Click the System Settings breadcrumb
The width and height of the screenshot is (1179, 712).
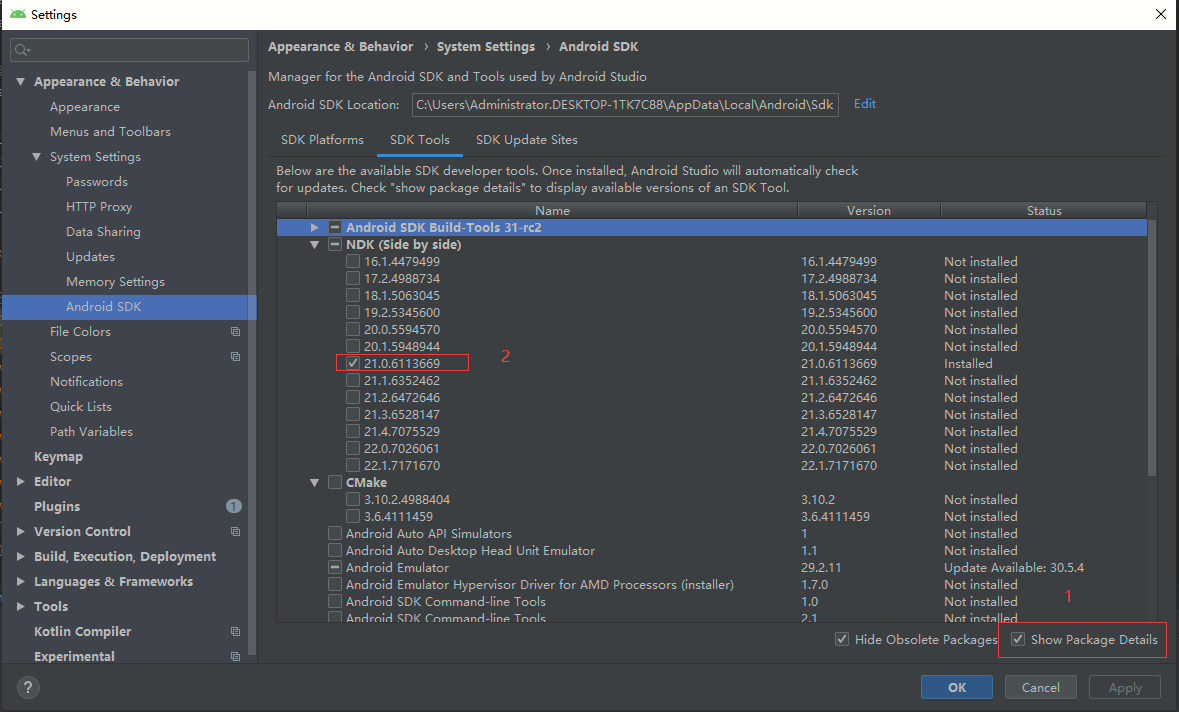point(486,47)
